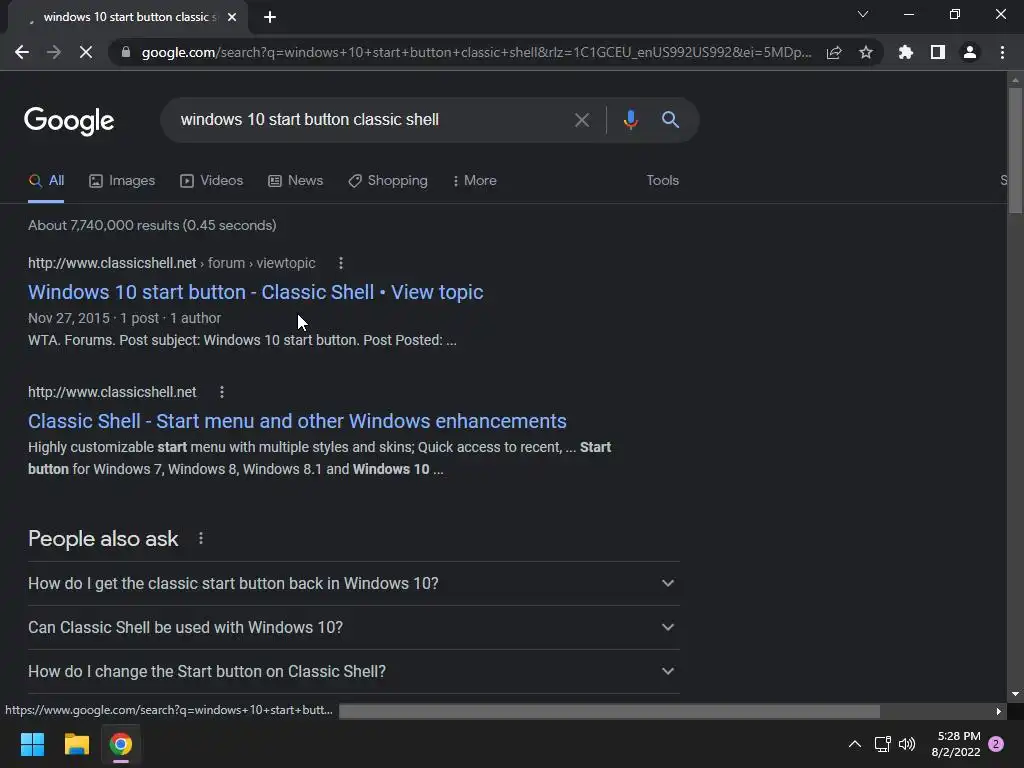Click the http://www.classicshell.net forum breadcrumb

pyautogui.click(x=172, y=263)
